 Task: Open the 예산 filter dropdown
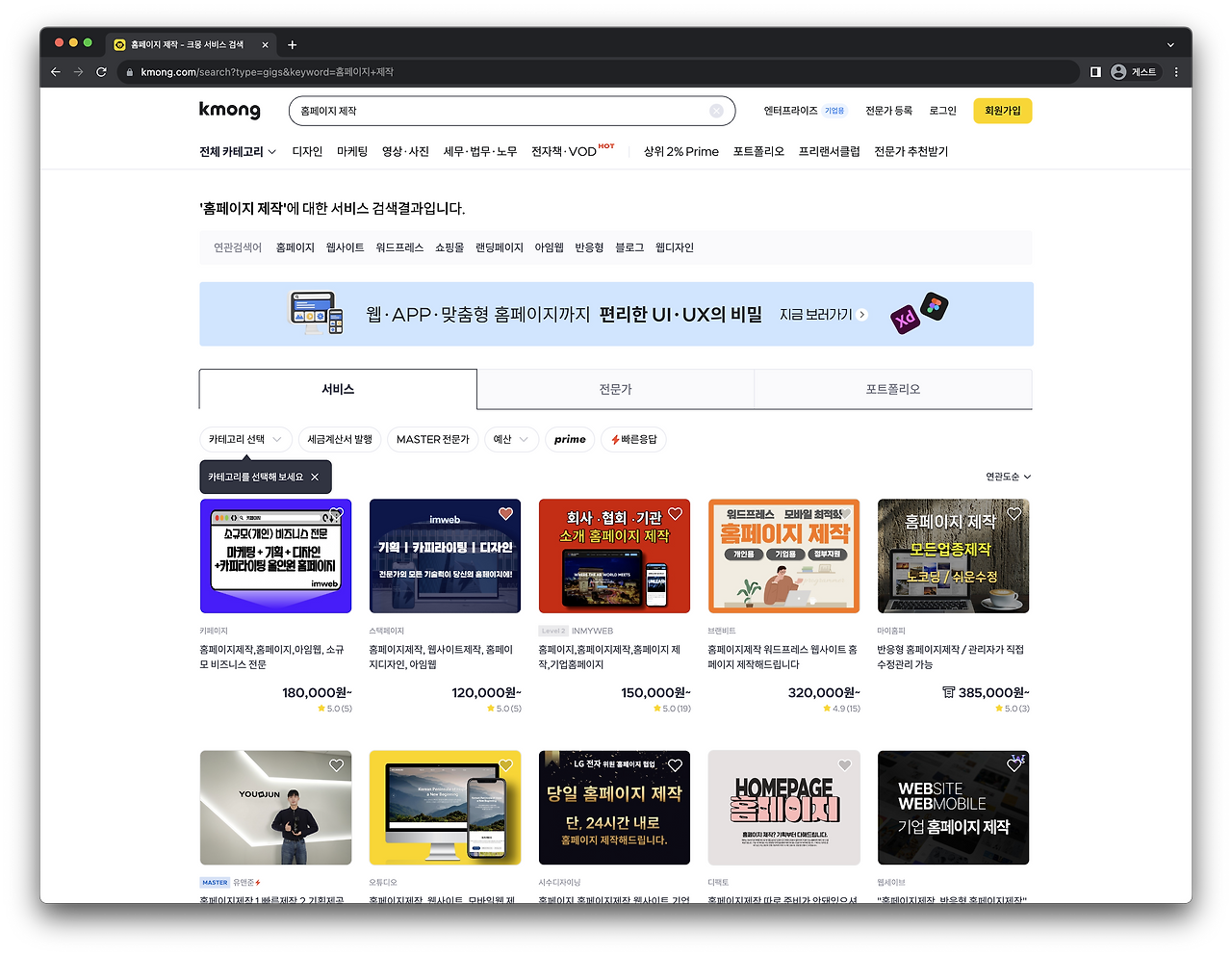click(511, 439)
